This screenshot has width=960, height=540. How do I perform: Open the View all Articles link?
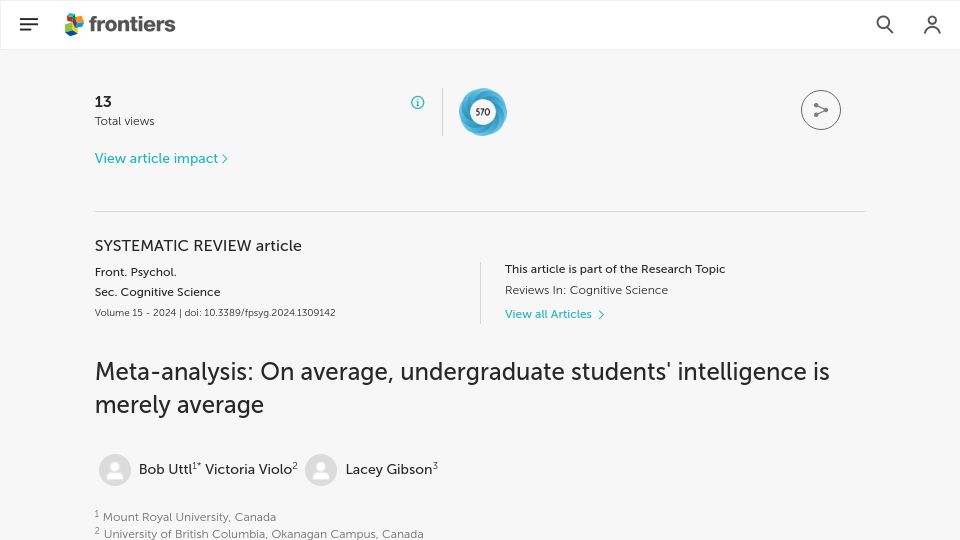tap(555, 314)
